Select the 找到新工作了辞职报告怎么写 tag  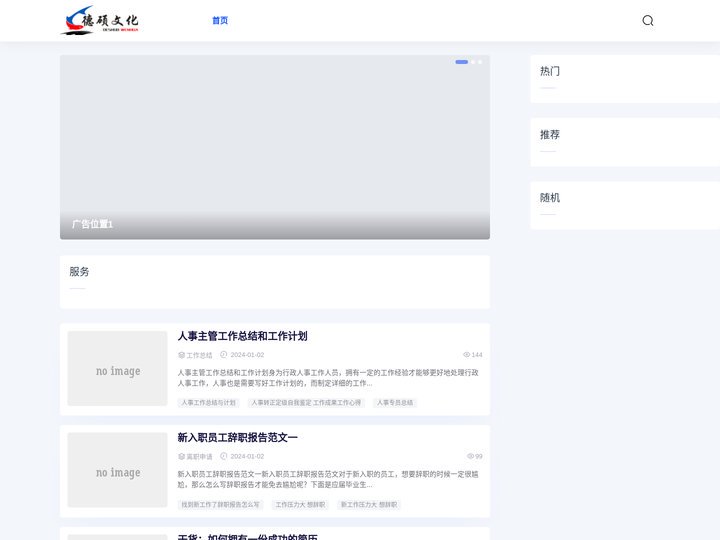pyautogui.click(x=220, y=505)
